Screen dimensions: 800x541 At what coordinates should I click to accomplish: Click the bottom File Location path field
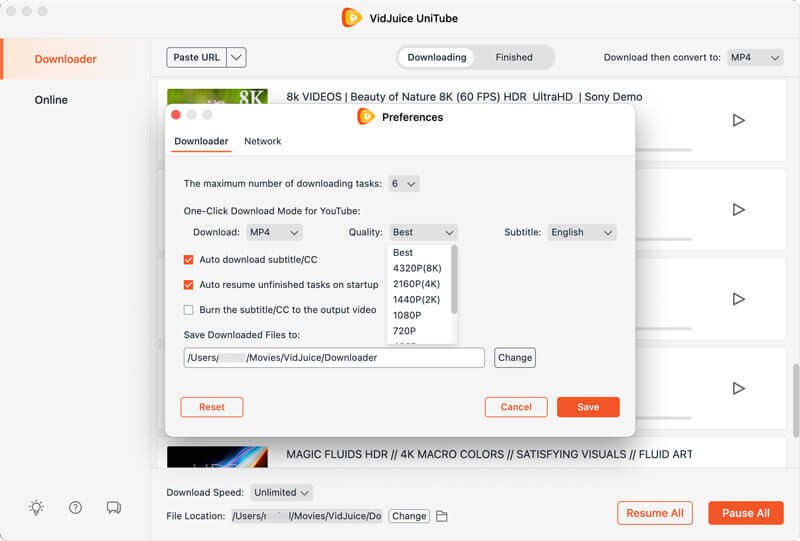[307, 516]
